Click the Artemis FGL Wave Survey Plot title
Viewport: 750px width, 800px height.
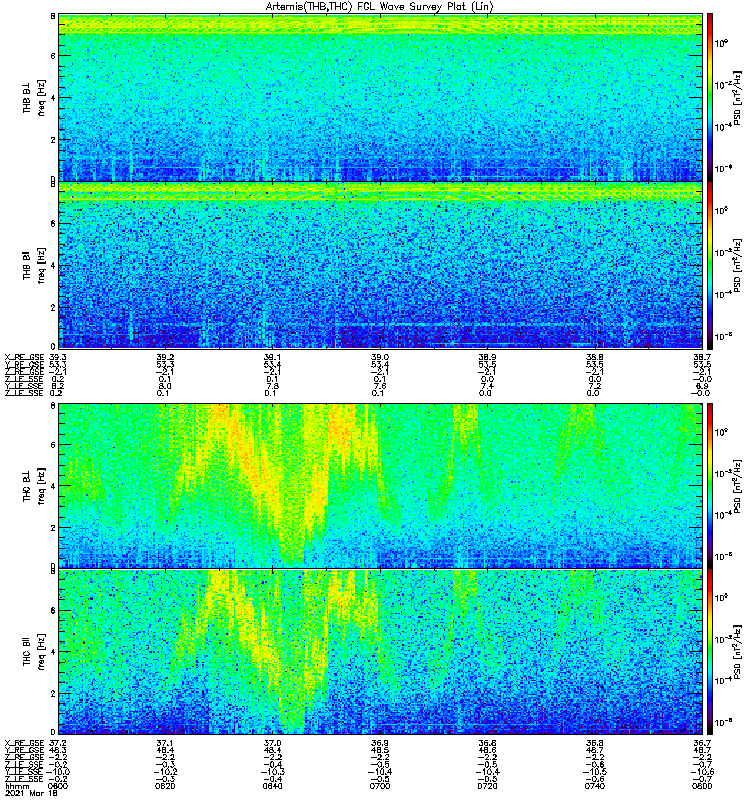point(379,7)
